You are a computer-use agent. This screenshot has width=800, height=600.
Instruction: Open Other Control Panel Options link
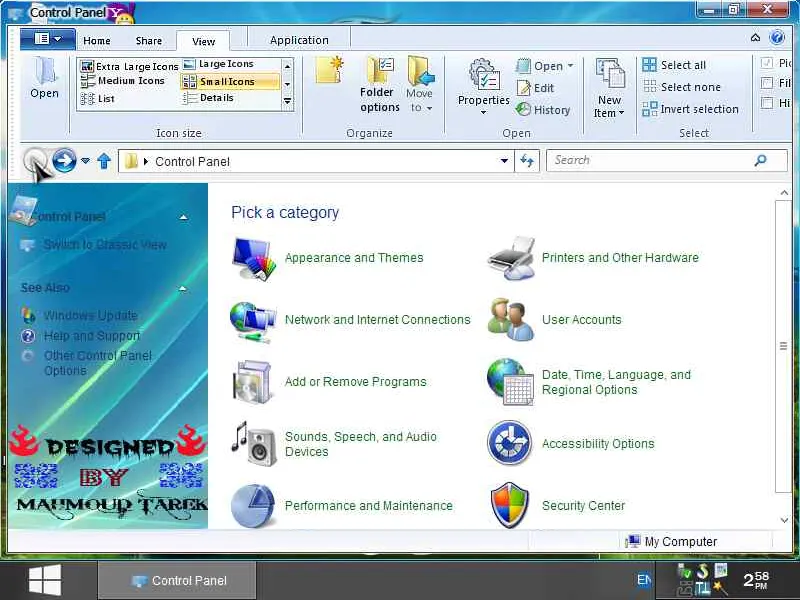97,363
